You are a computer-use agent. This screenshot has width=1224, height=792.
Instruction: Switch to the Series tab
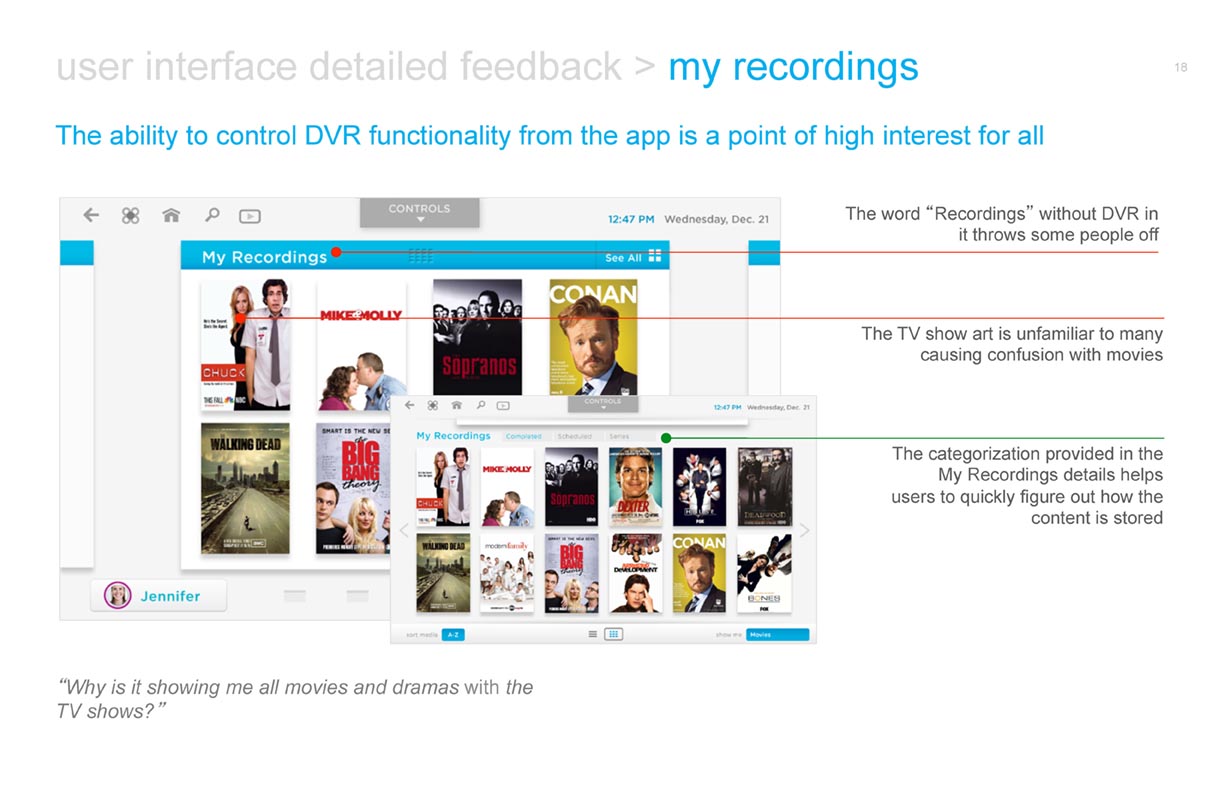[x=619, y=437]
